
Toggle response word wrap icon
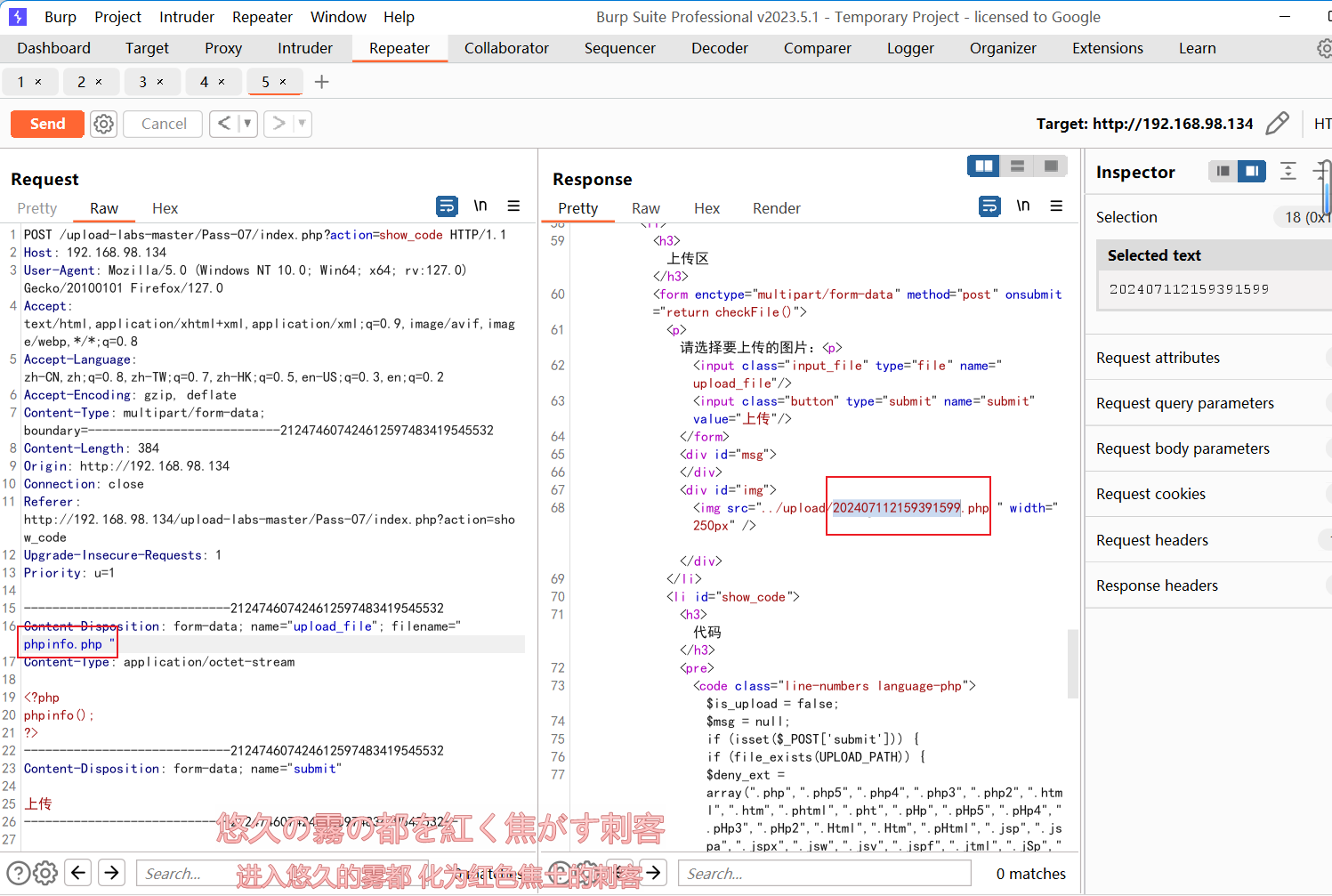pyautogui.click(x=989, y=206)
